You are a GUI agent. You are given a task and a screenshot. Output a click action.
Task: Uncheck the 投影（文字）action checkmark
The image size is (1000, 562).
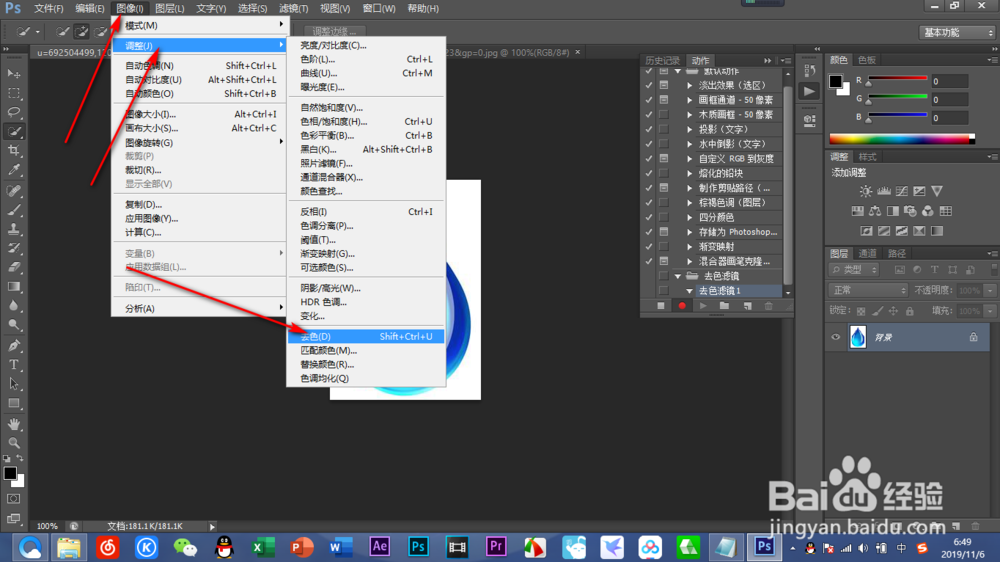tap(649, 129)
